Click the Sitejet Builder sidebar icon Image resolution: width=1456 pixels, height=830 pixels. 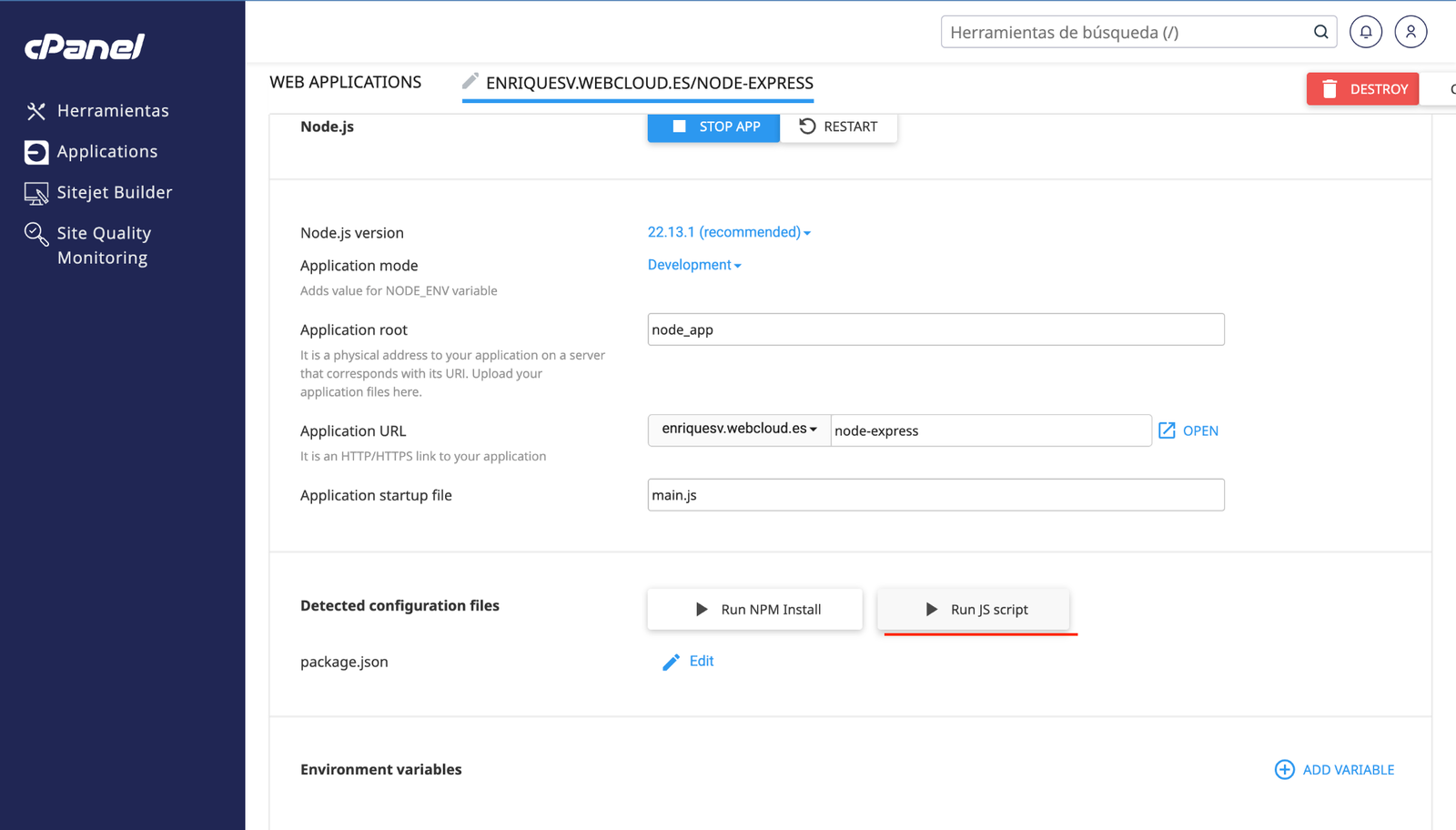coord(36,193)
